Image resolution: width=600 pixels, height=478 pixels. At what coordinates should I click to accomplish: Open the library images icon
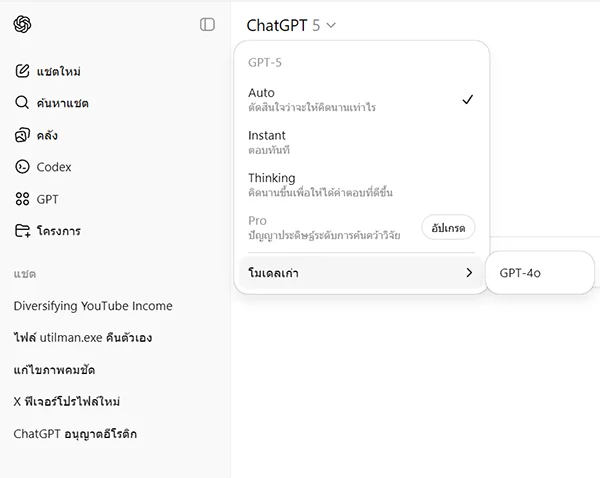[x=23, y=135]
